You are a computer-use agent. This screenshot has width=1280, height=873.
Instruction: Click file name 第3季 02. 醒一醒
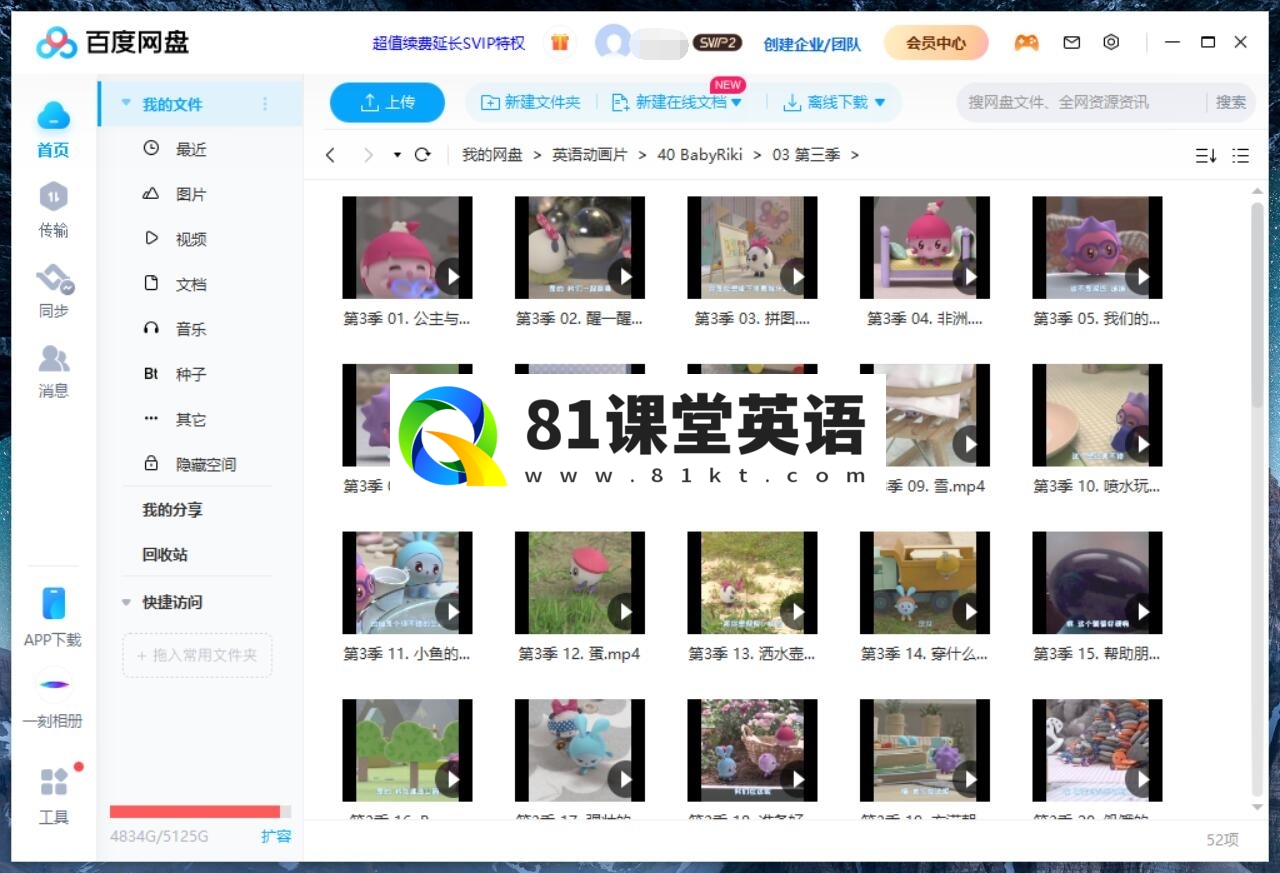(x=579, y=319)
